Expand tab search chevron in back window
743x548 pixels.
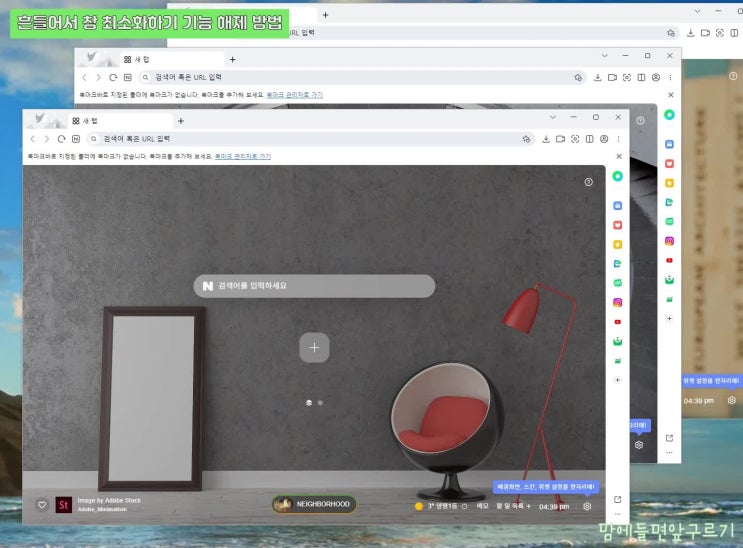pyautogui.click(x=698, y=11)
